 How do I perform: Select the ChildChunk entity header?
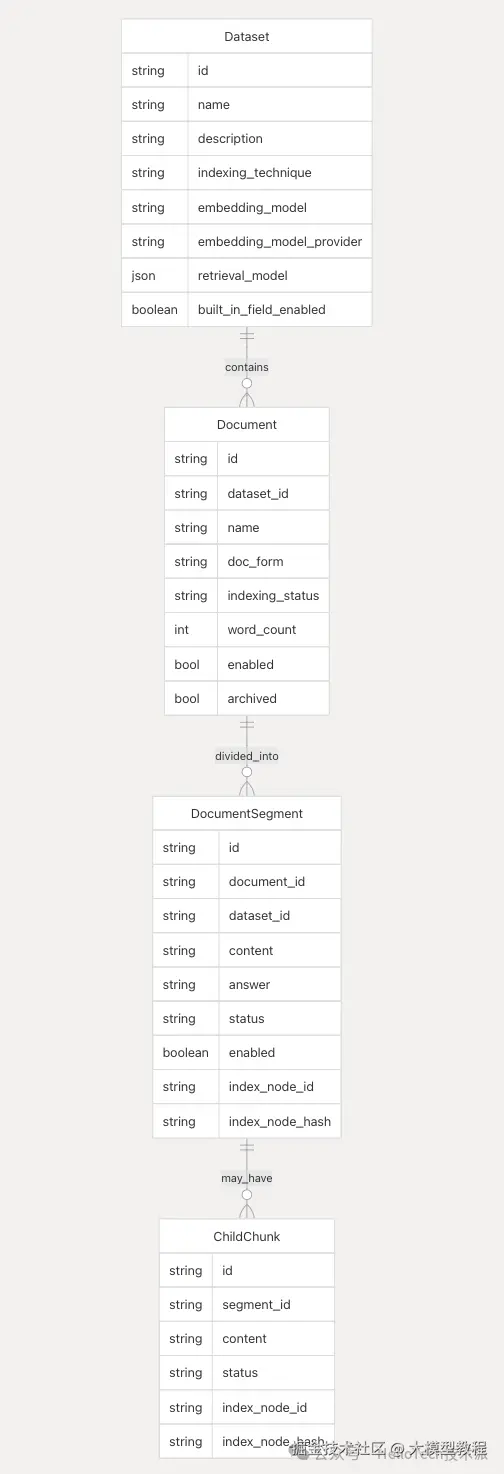pyautogui.click(x=247, y=1236)
